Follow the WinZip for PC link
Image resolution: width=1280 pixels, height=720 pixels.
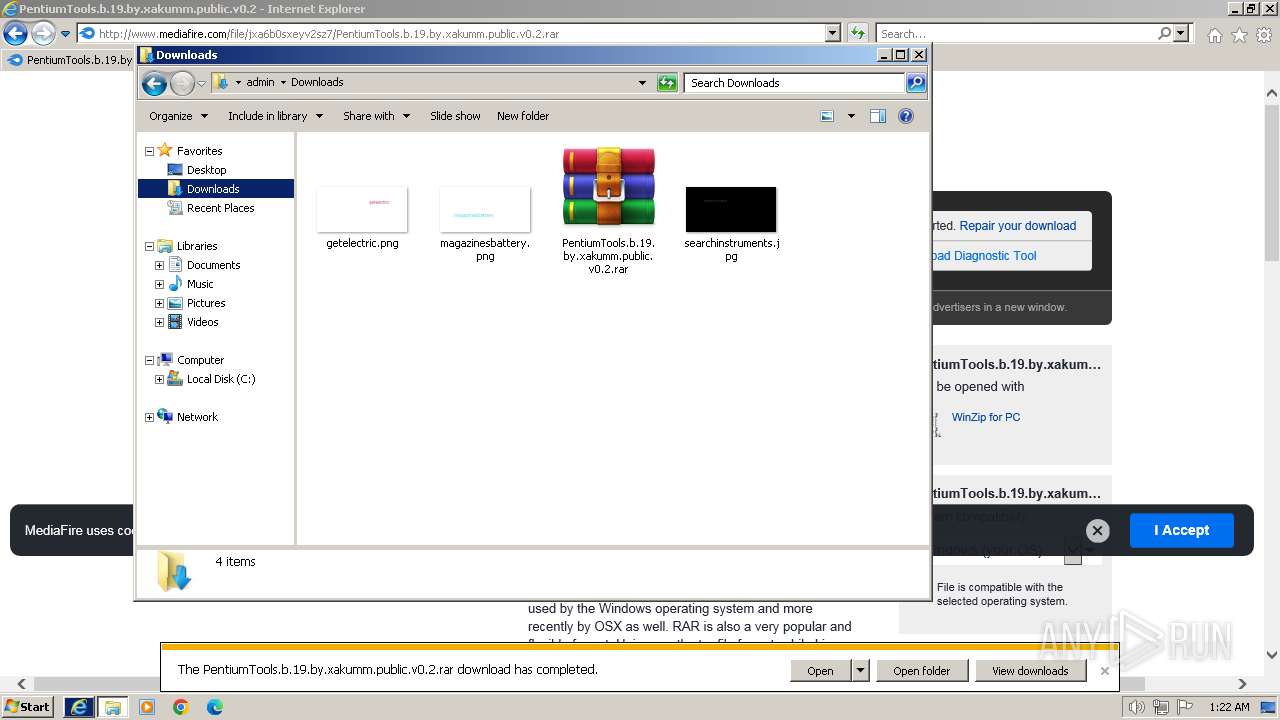(x=986, y=417)
